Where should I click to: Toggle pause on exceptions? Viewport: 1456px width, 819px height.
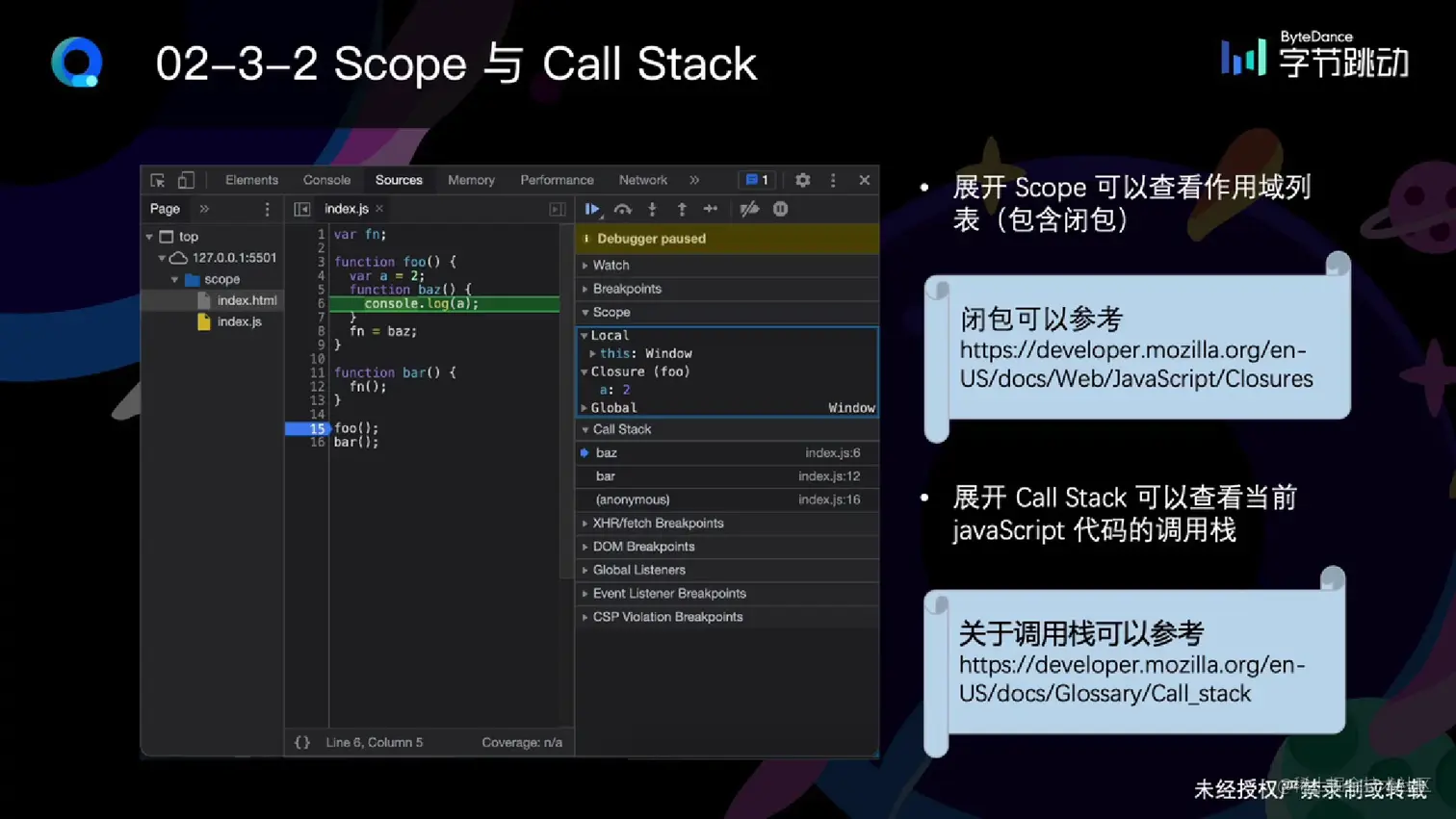tap(781, 209)
